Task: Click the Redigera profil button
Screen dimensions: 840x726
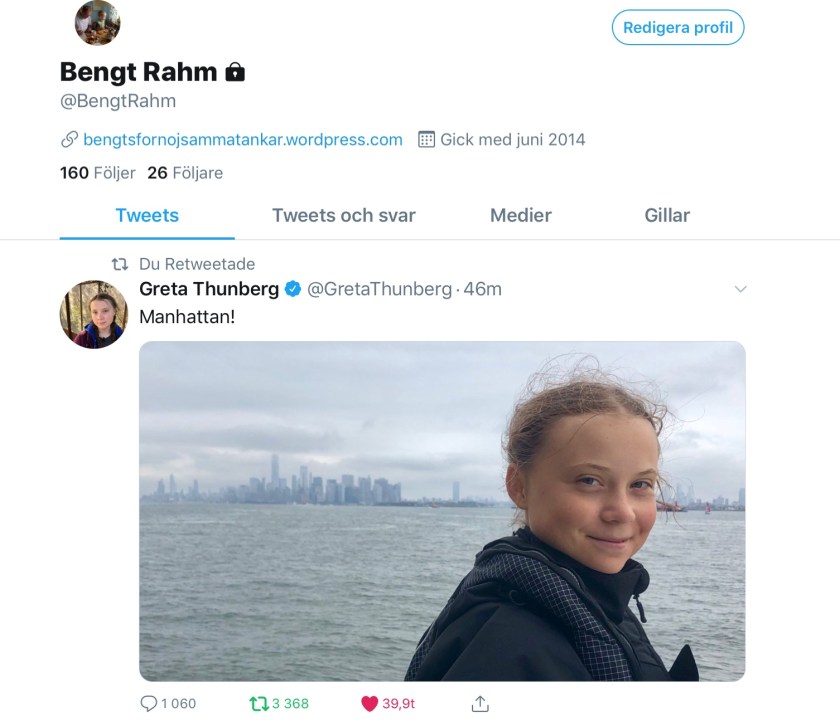Action: [x=678, y=28]
